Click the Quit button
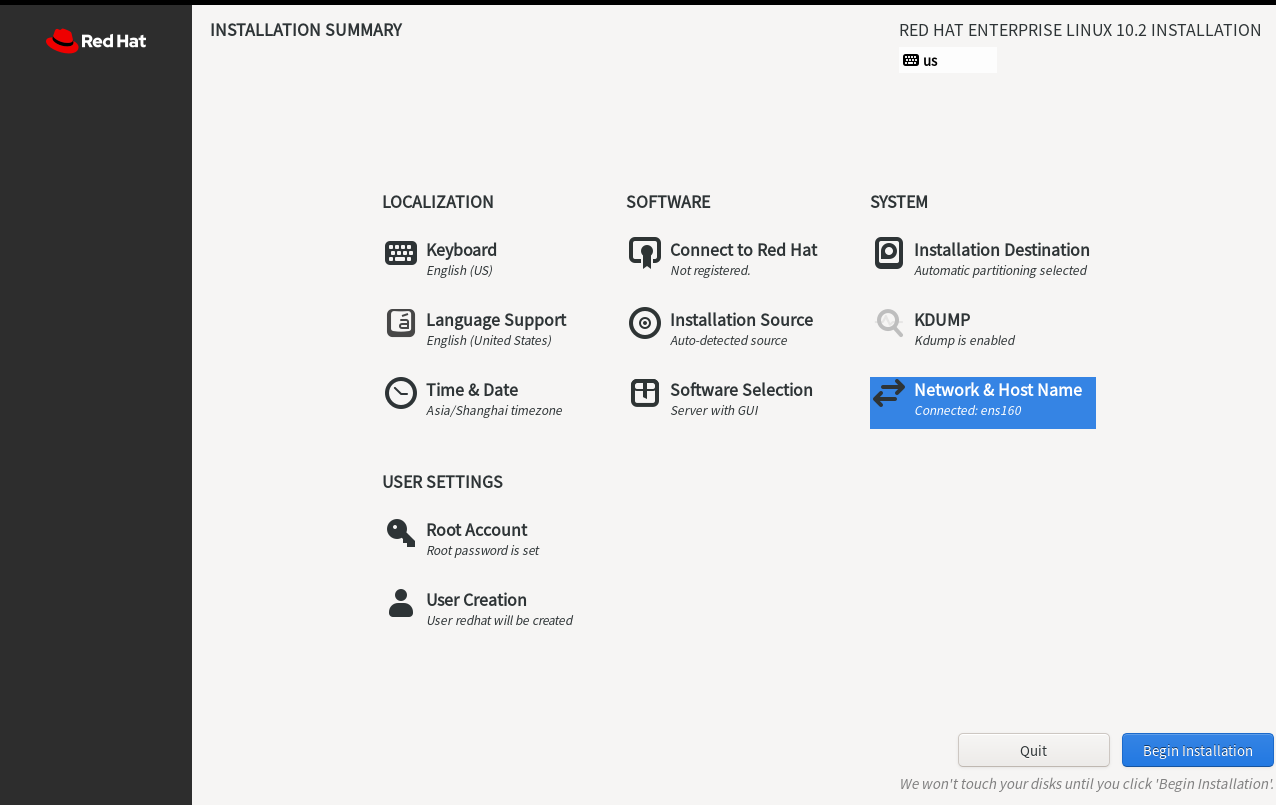 [1034, 751]
